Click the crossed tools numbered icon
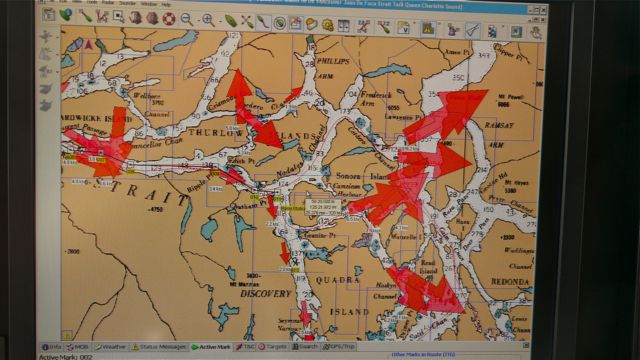This screenshot has width=640, height=360. (x=363, y=26)
